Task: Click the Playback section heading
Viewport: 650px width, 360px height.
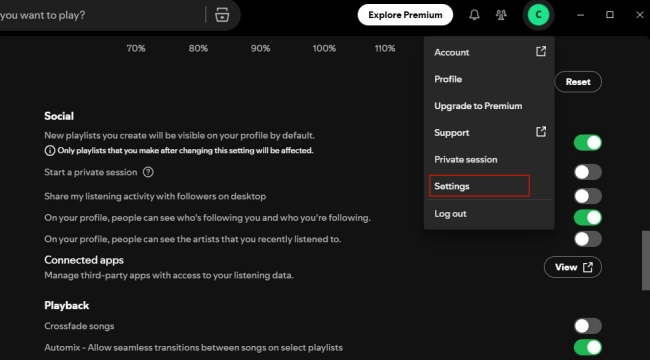Action: tap(66, 305)
